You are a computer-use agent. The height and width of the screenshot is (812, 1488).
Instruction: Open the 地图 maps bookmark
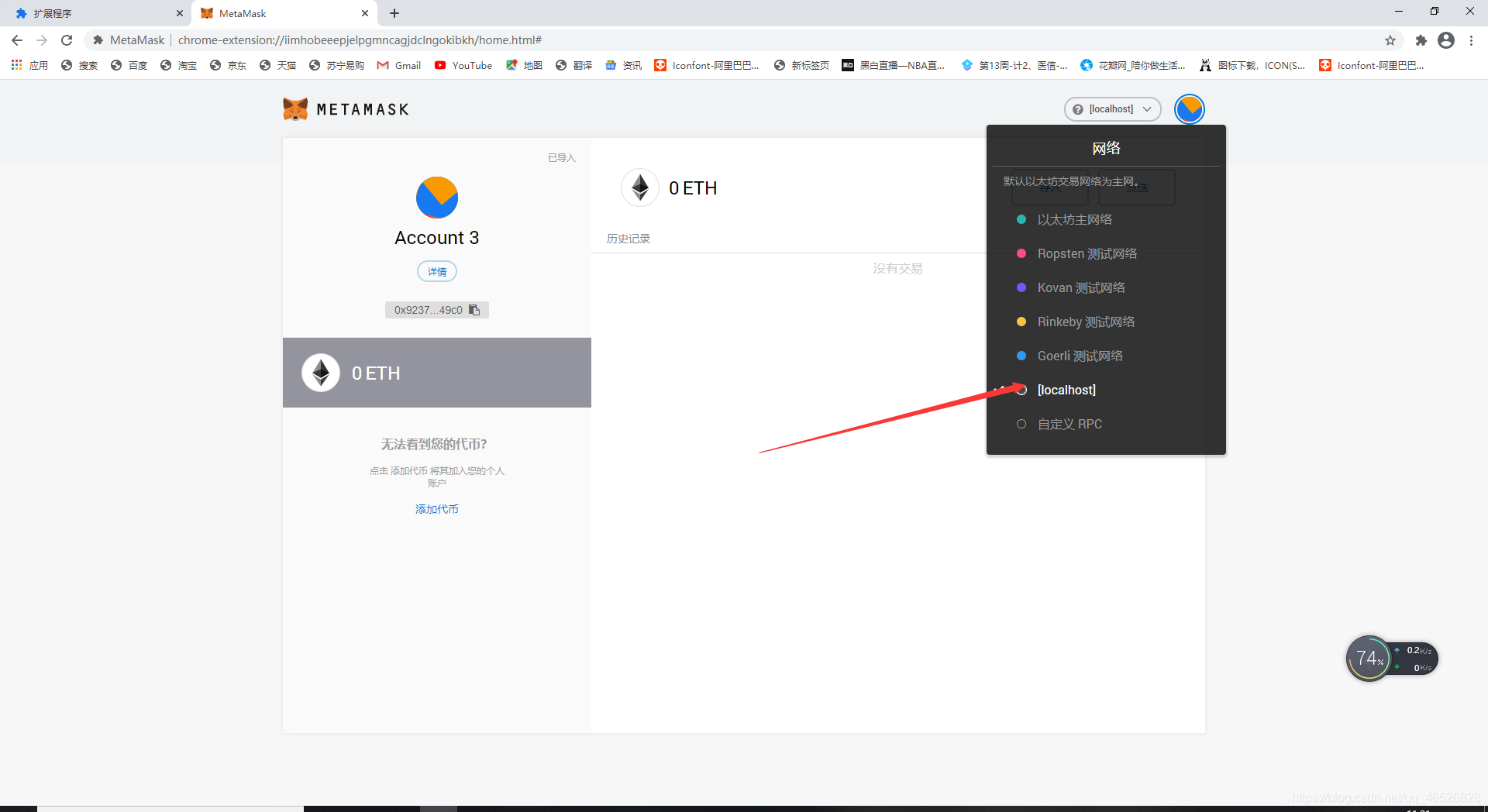tap(524, 66)
